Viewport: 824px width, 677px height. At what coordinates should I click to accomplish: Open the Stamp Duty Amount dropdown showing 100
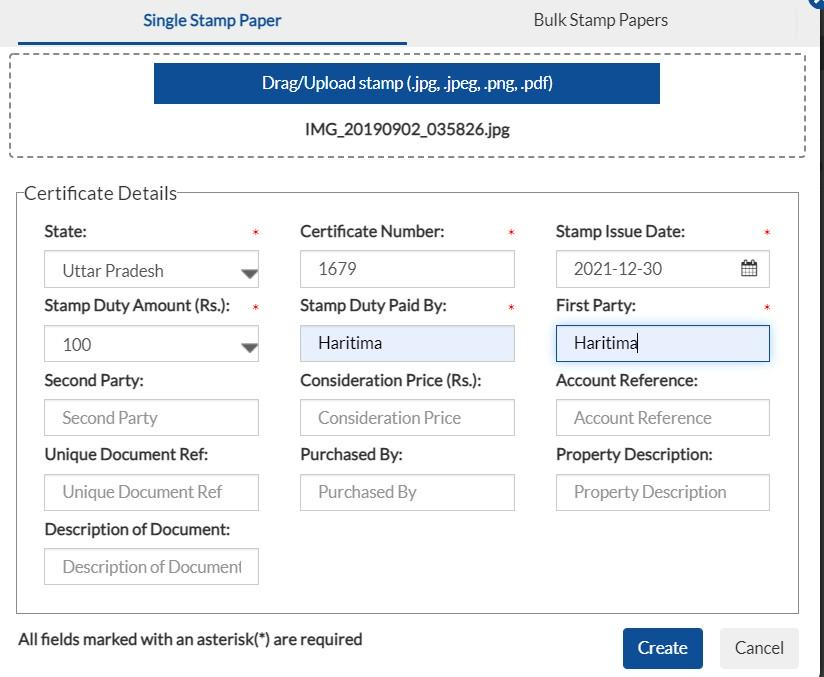coord(151,344)
